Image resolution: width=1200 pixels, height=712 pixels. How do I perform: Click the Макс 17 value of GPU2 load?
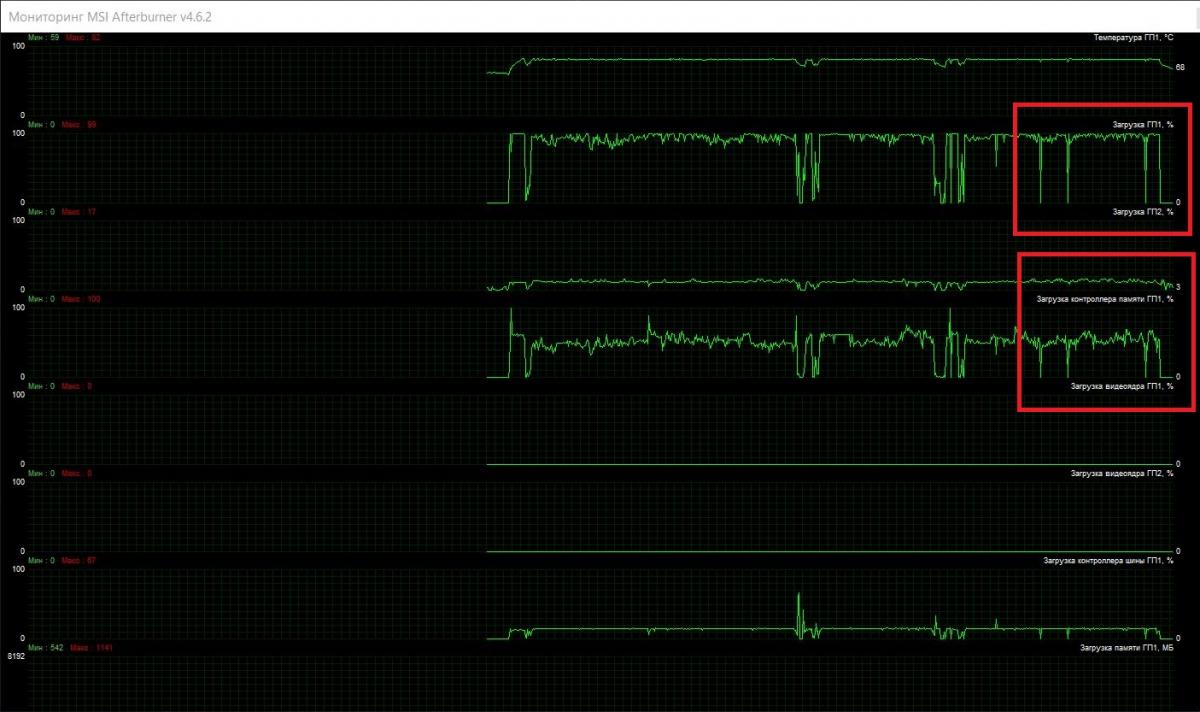79,212
